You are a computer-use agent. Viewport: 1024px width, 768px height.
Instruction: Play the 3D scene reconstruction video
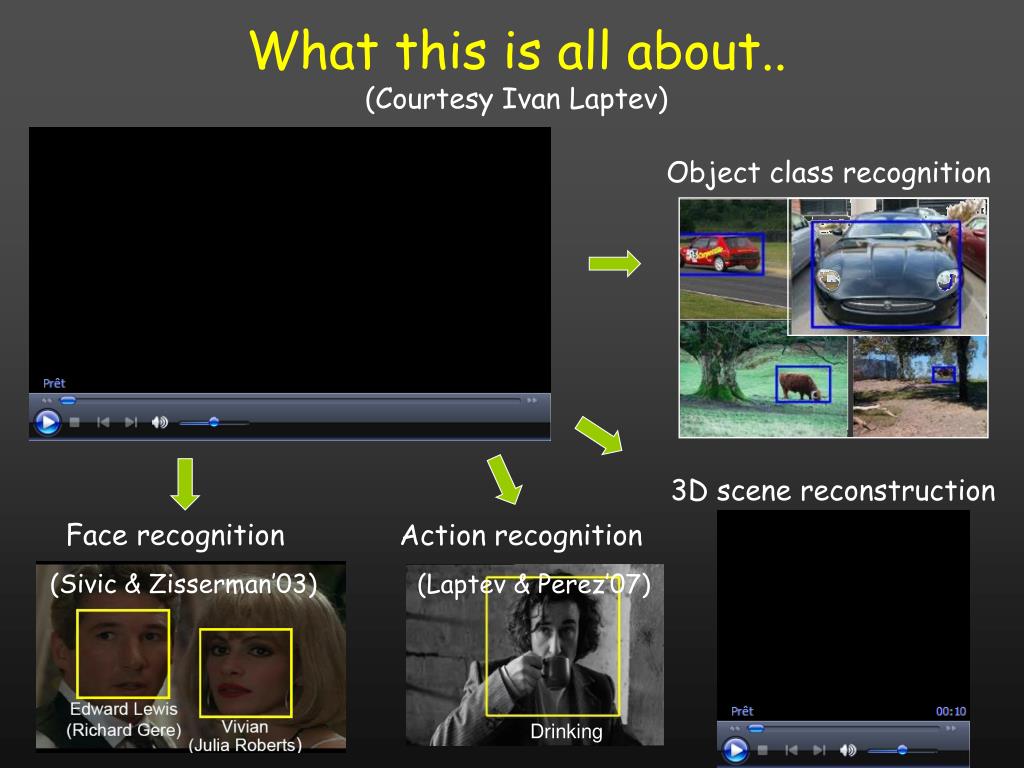pos(735,750)
